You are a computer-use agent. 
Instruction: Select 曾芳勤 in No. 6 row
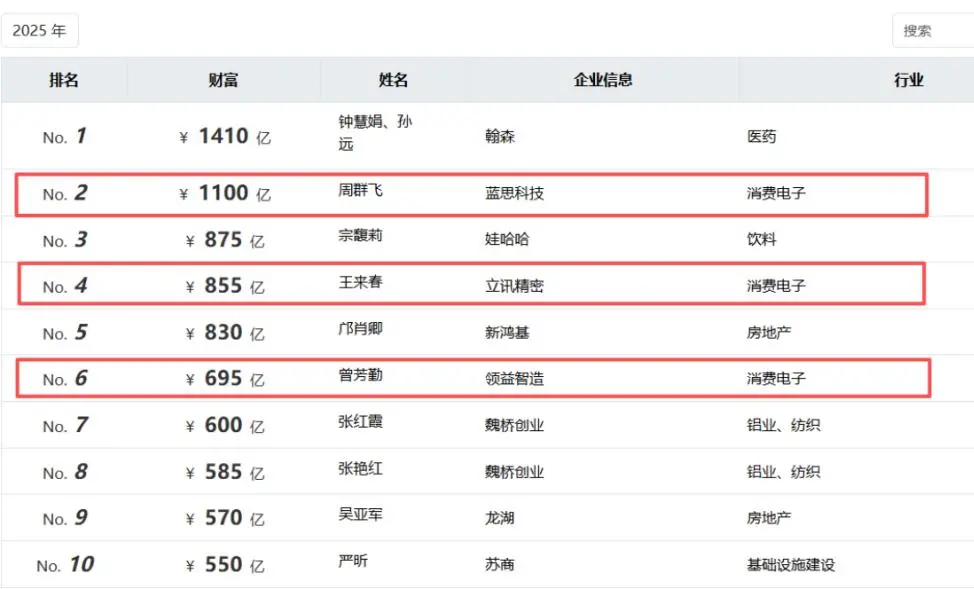[x=360, y=375]
